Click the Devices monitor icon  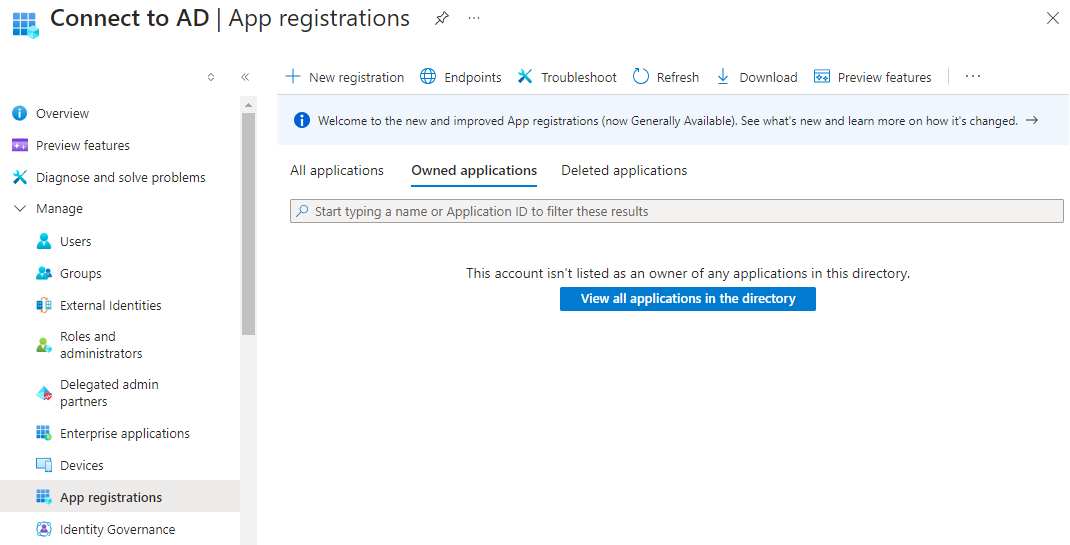click(x=44, y=465)
